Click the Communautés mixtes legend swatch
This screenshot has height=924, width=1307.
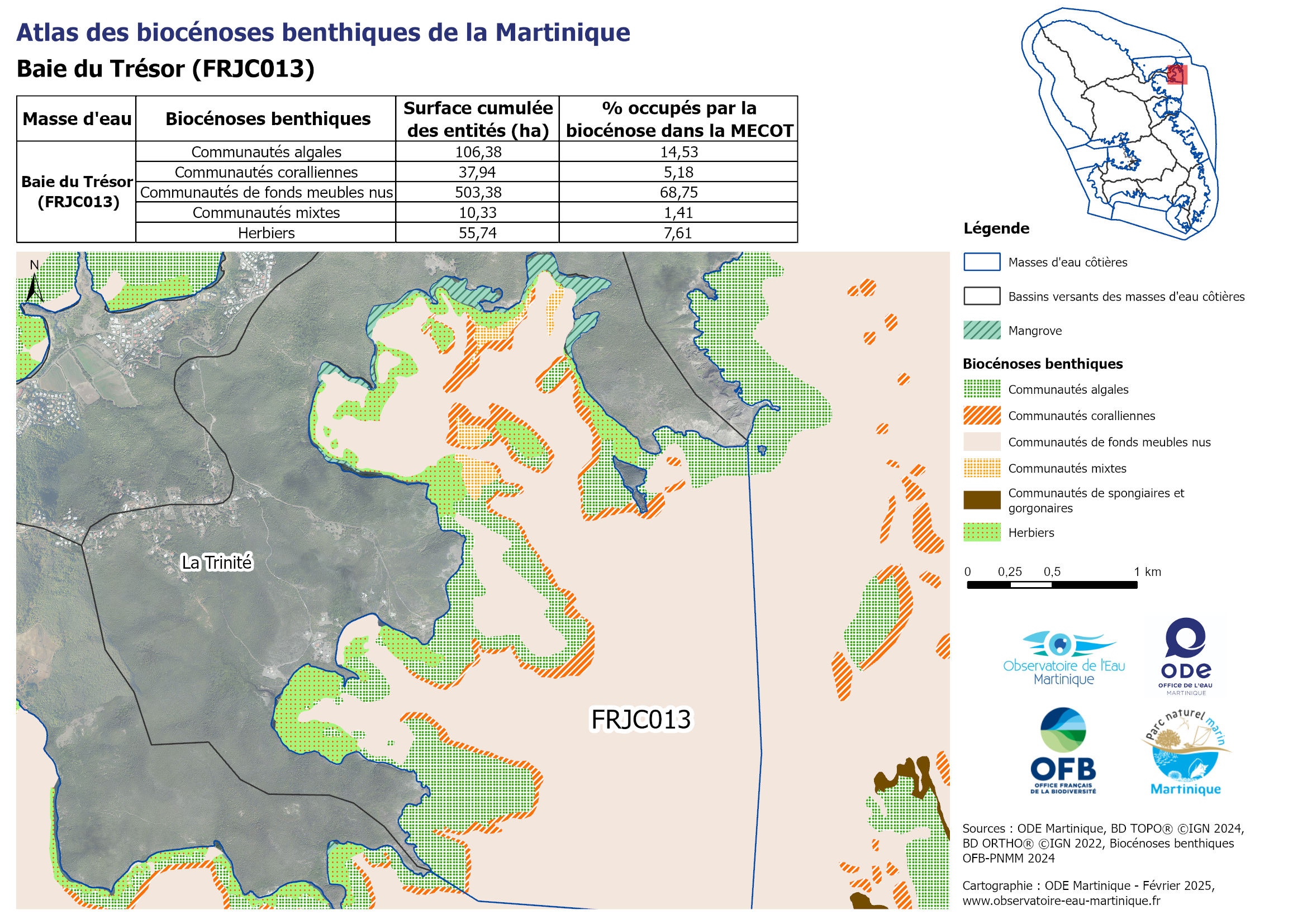tap(981, 468)
